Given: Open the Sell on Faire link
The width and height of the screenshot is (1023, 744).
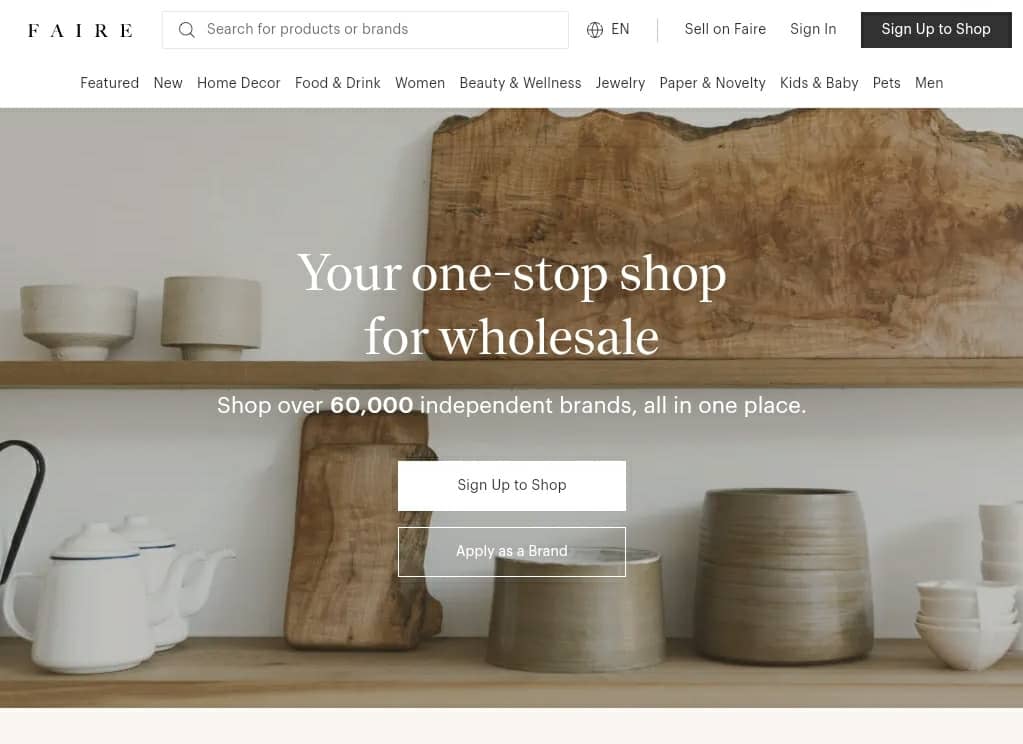Looking at the screenshot, I should [x=725, y=29].
